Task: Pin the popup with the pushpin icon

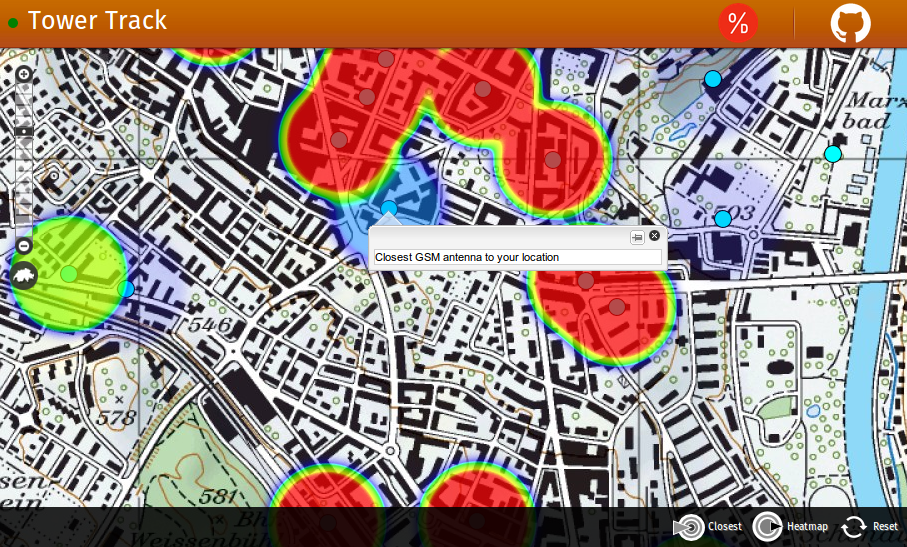Action: tap(637, 237)
